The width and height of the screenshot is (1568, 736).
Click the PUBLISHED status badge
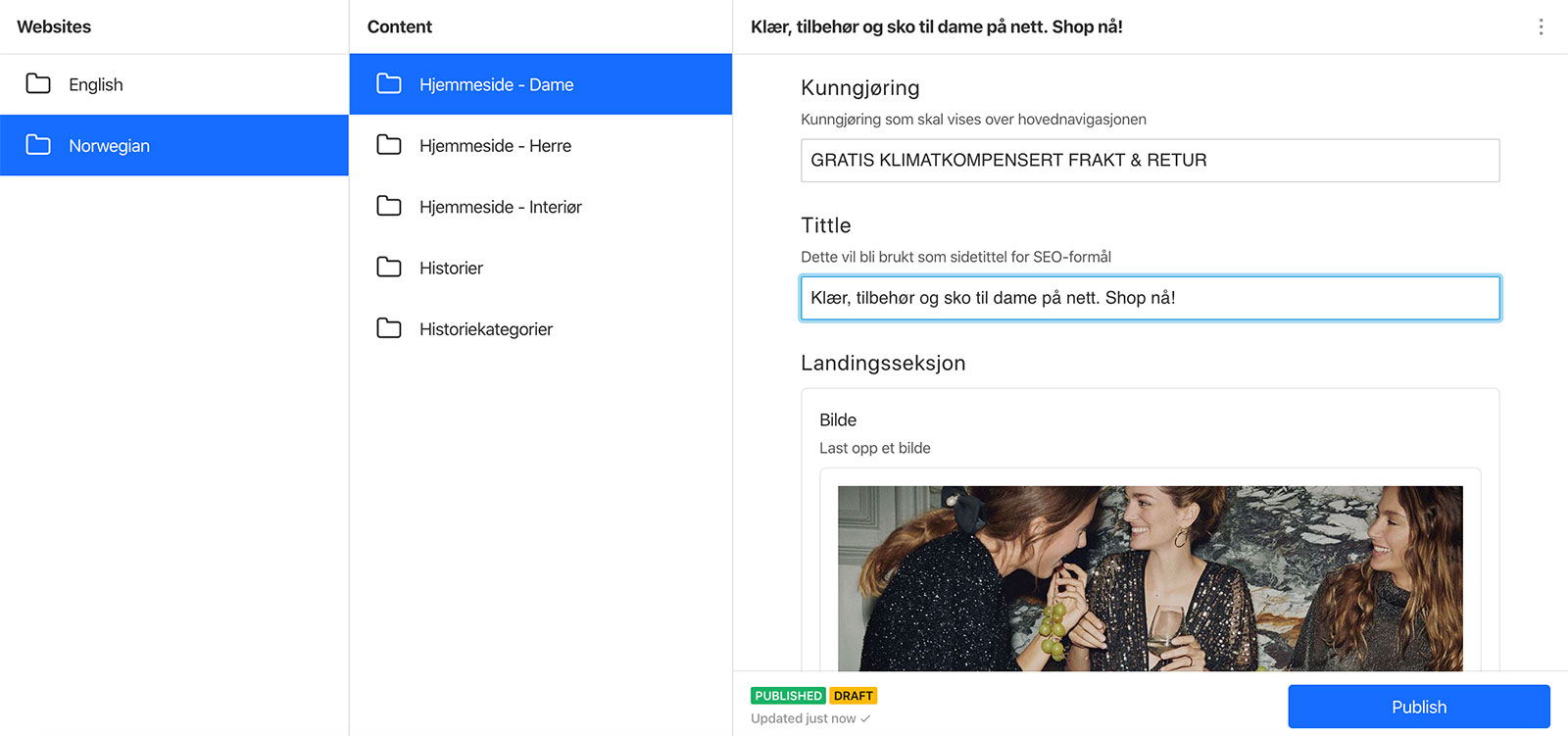coord(788,696)
